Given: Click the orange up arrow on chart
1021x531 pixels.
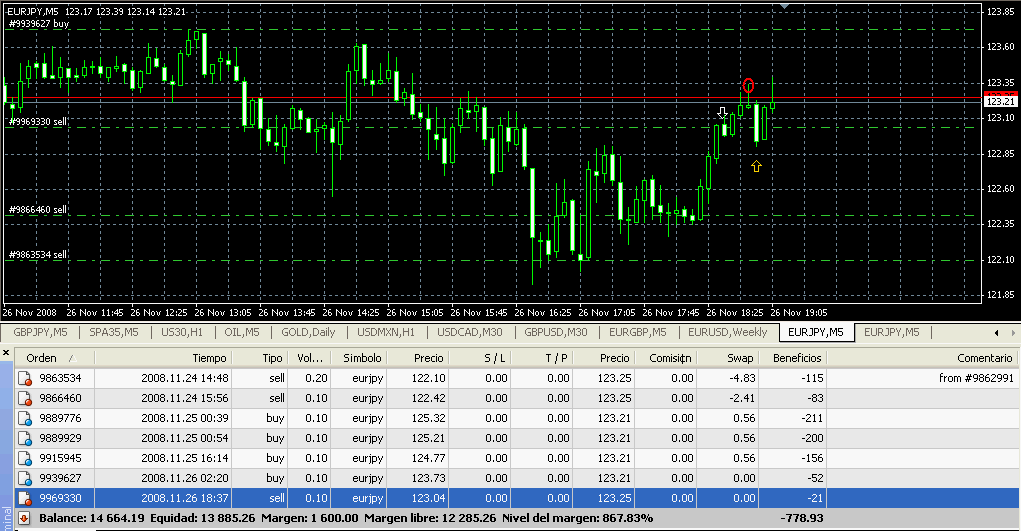Looking at the screenshot, I should [756, 166].
